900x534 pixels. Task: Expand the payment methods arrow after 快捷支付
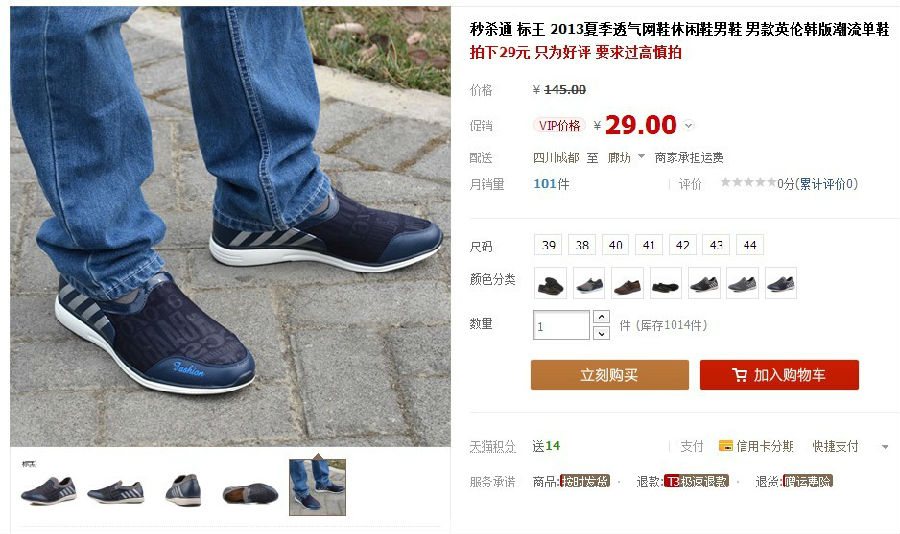click(885, 447)
